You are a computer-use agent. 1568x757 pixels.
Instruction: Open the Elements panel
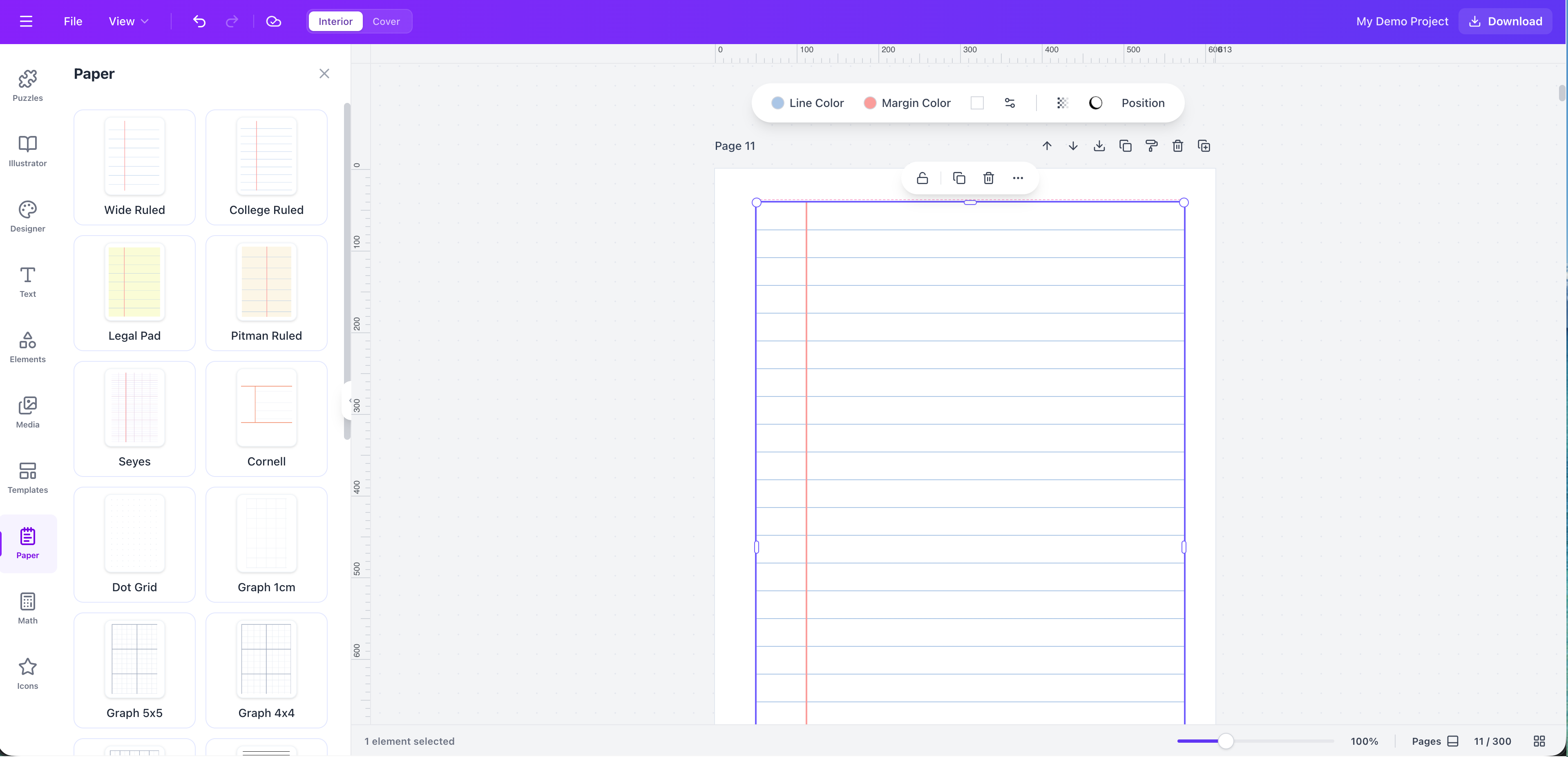coord(27,347)
